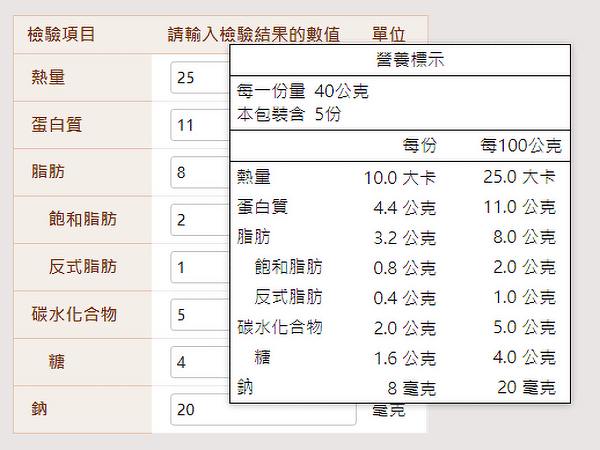Select the 每100公克 column heading
600x450 pixels.
(x=517, y=146)
